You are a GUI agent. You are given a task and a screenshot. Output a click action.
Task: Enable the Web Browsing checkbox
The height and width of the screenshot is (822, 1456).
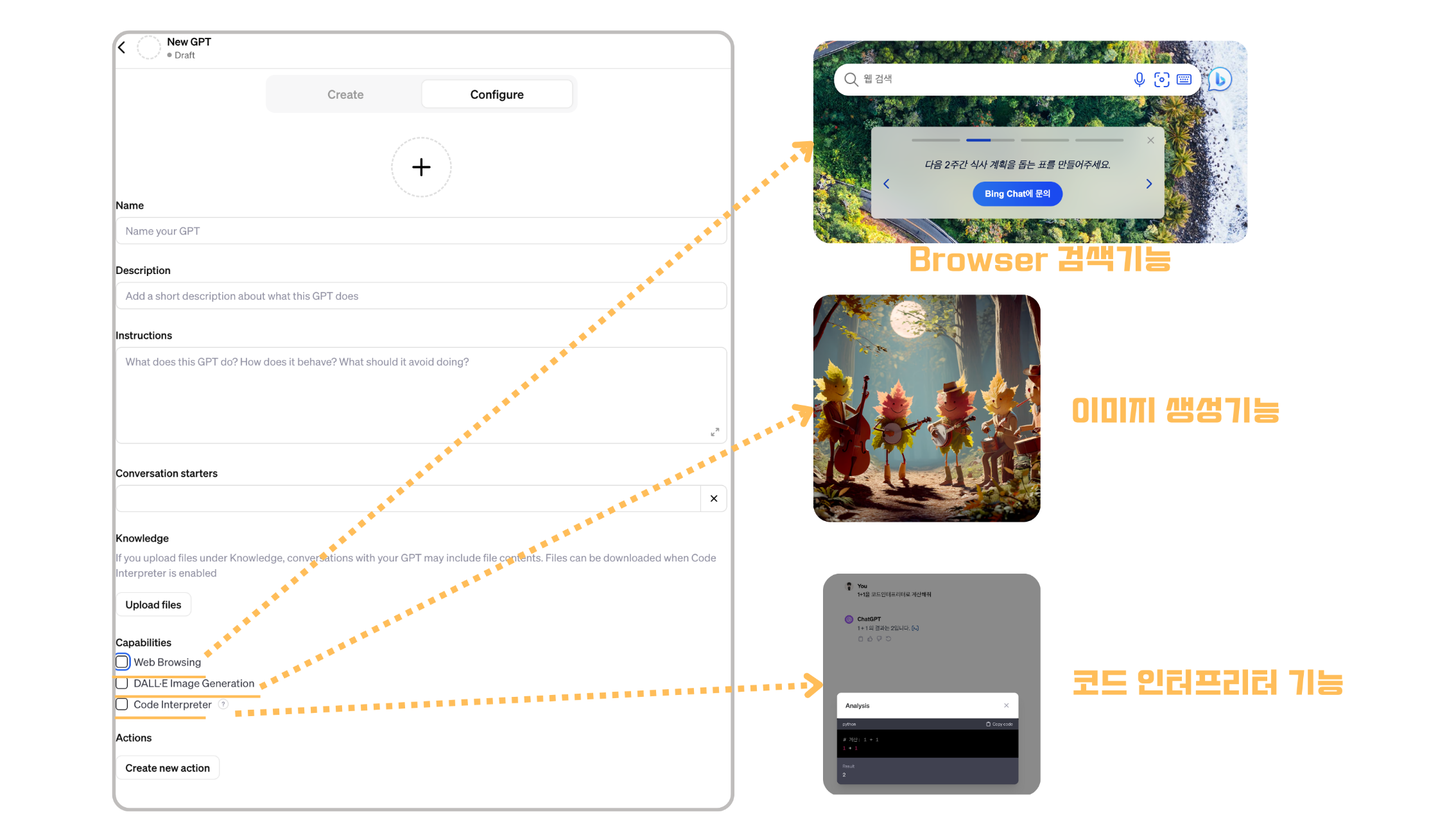122,662
